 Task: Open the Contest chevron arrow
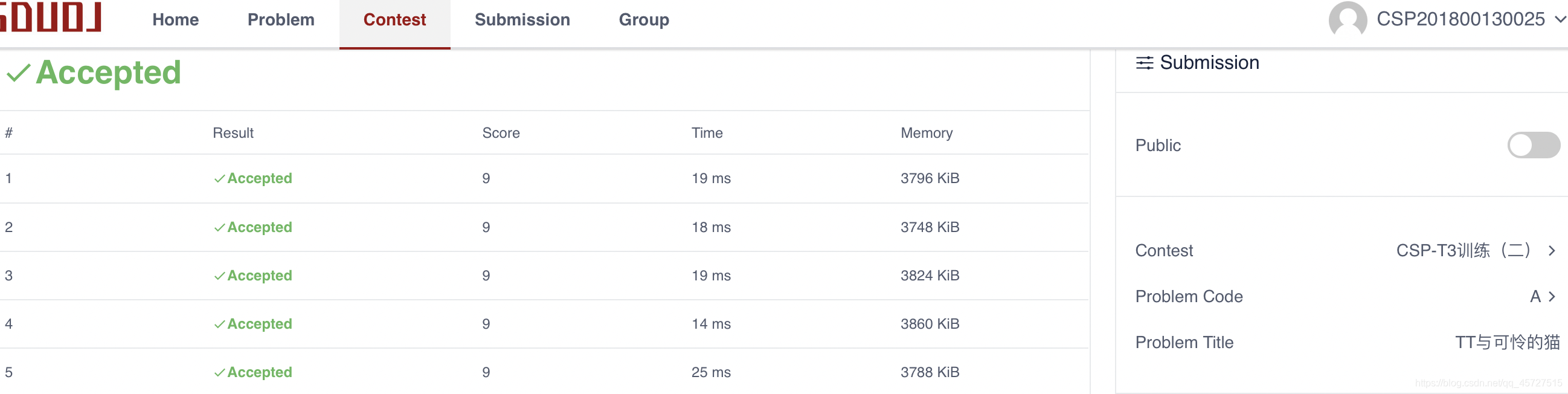1552,250
